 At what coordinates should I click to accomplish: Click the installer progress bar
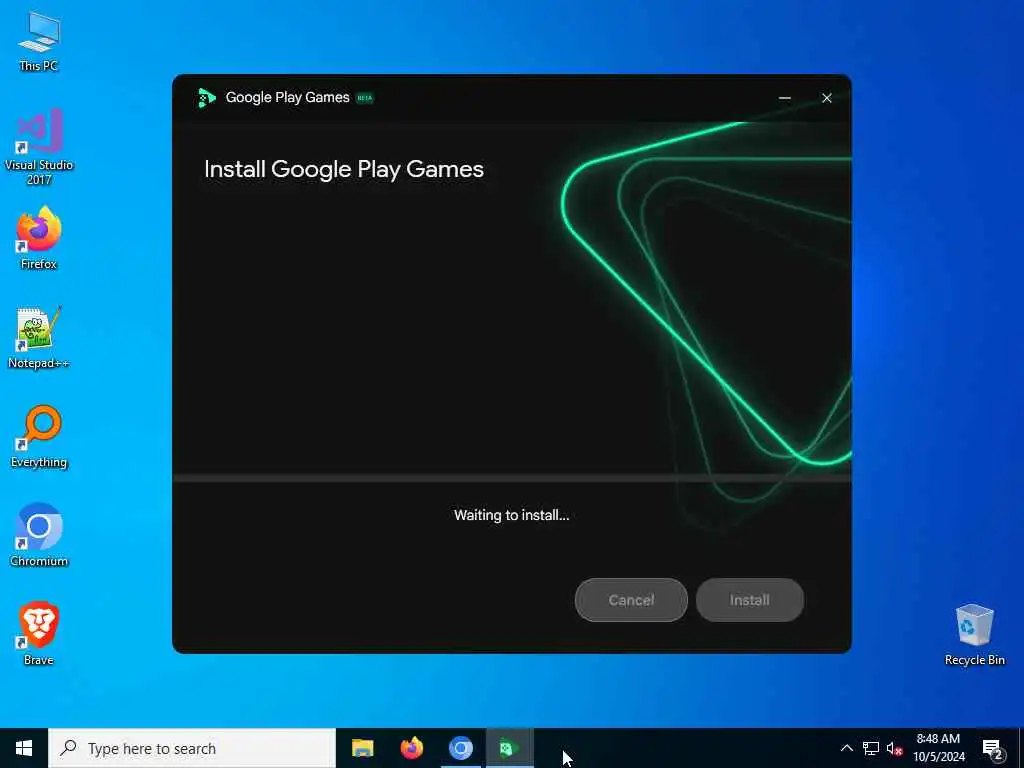511,478
